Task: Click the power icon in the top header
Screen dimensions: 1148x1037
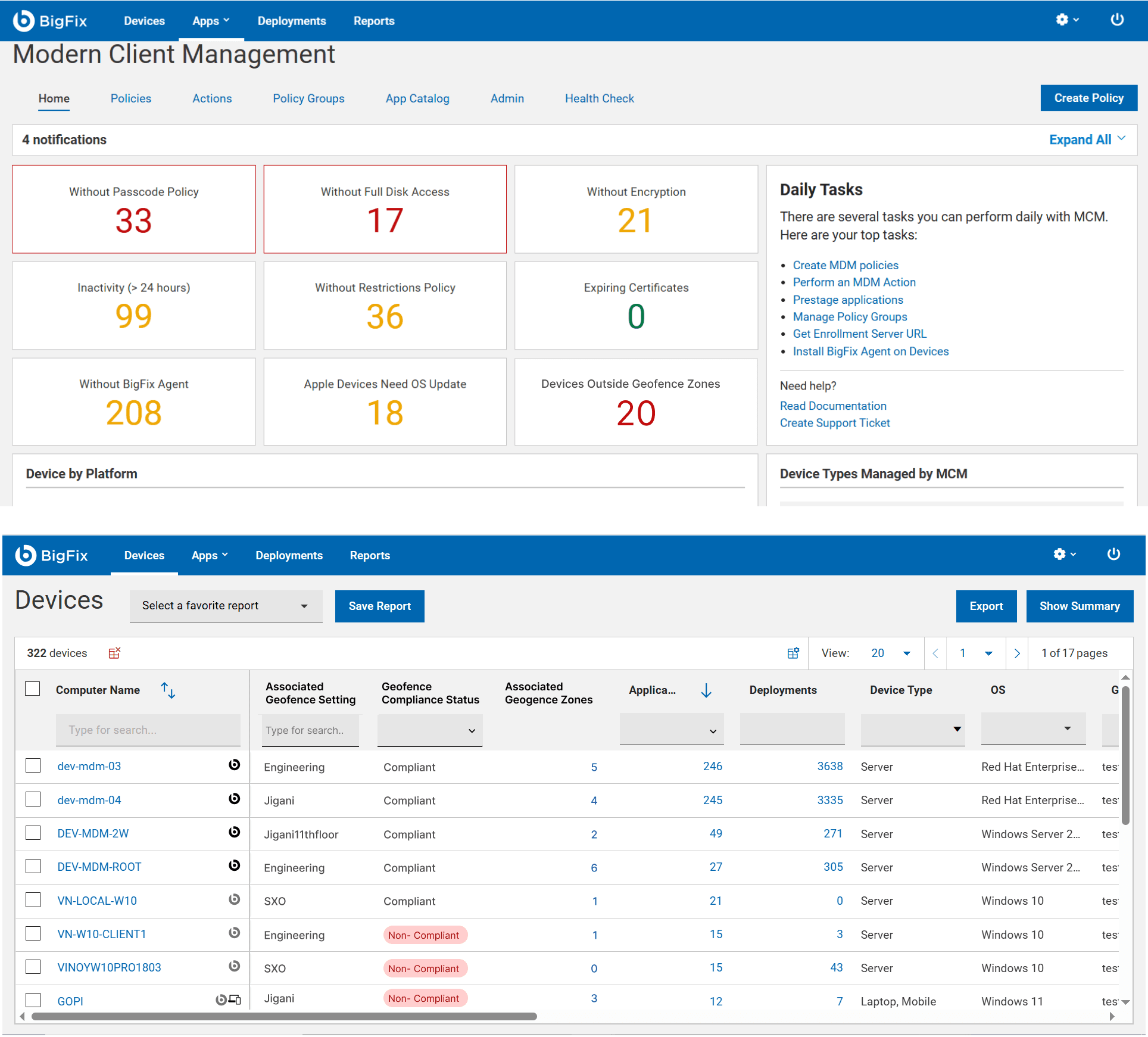Action: coord(1117,20)
